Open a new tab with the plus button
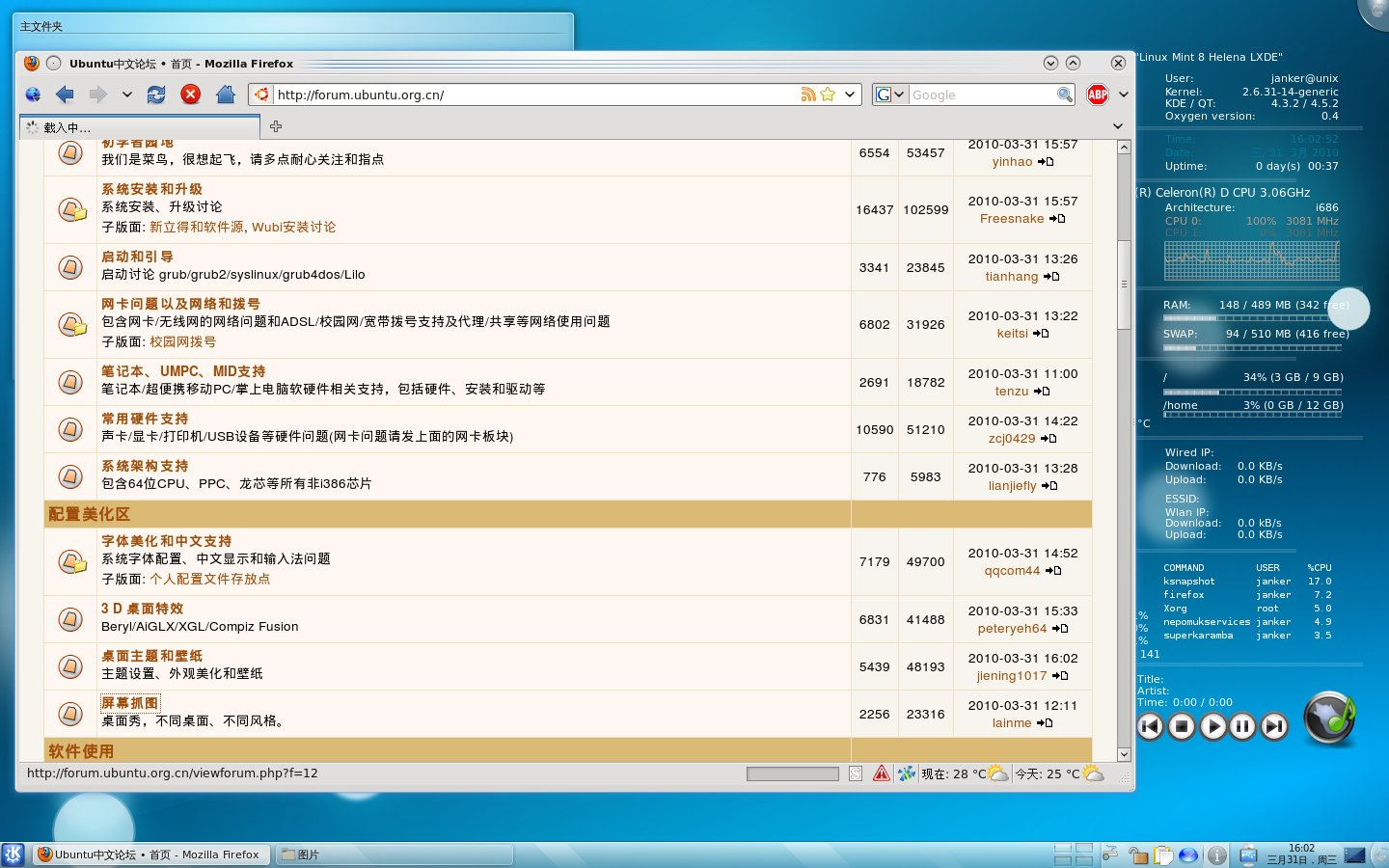This screenshot has width=1389, height=868. [276, 126]
